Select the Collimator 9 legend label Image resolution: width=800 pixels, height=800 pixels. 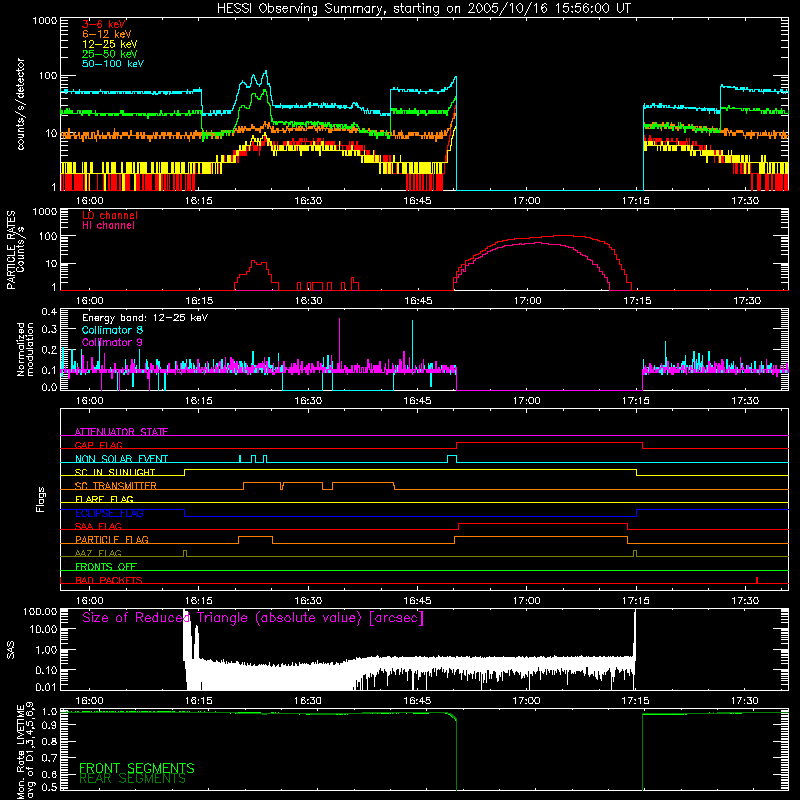click(x=112, y=342)
